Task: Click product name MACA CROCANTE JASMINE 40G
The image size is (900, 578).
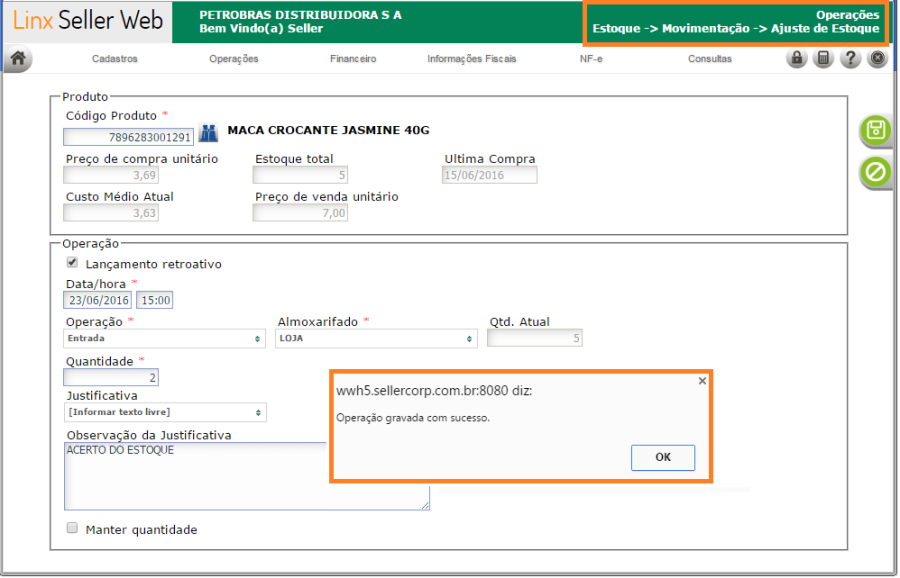Action: coord(328,130)
